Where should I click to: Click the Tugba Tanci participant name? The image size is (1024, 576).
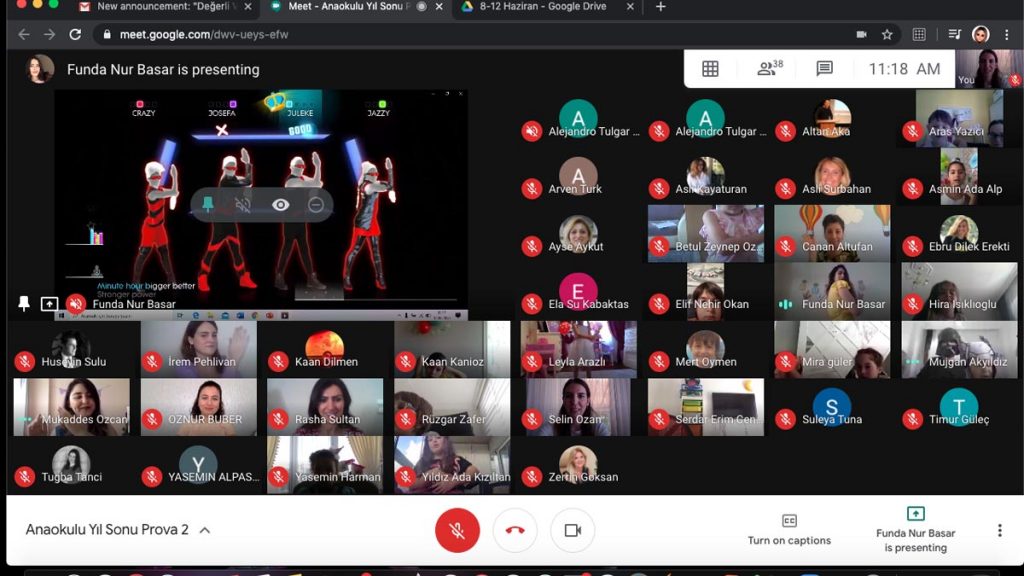coord(72,477)
